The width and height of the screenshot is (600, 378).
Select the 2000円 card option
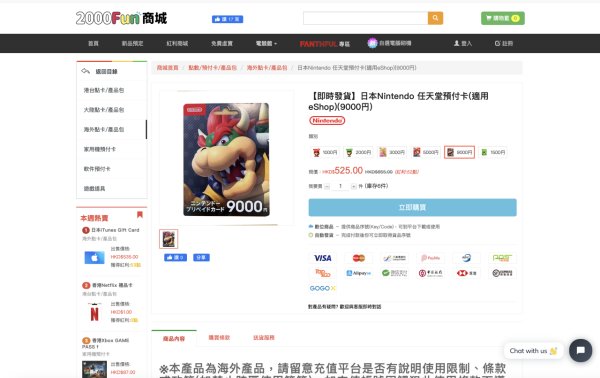tap(358, 152)
